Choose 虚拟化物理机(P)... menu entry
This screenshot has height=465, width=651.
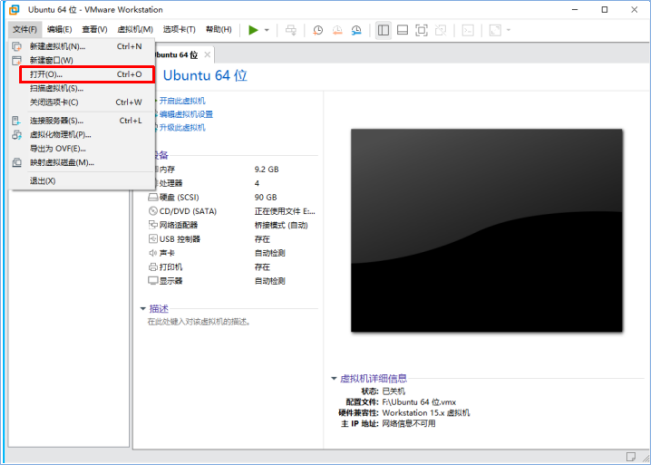(82, 135)
